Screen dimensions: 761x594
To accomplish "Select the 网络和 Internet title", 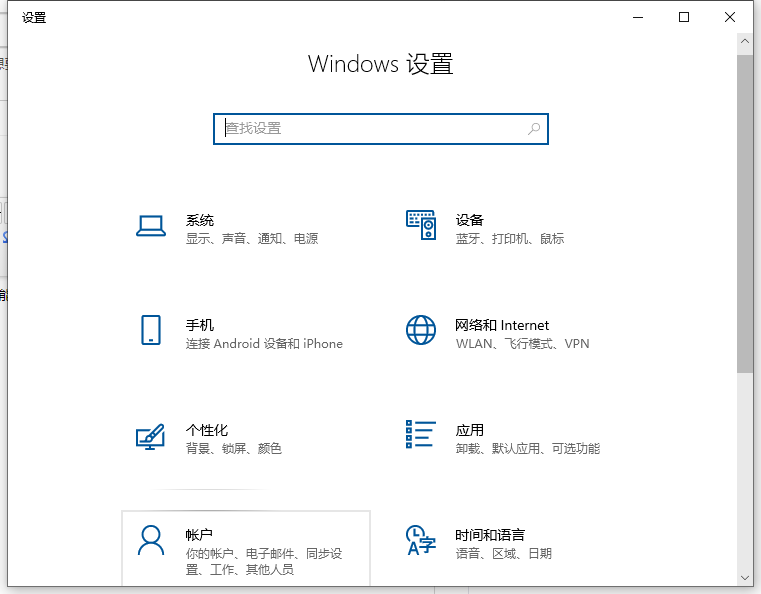I will tap(502, 325).
